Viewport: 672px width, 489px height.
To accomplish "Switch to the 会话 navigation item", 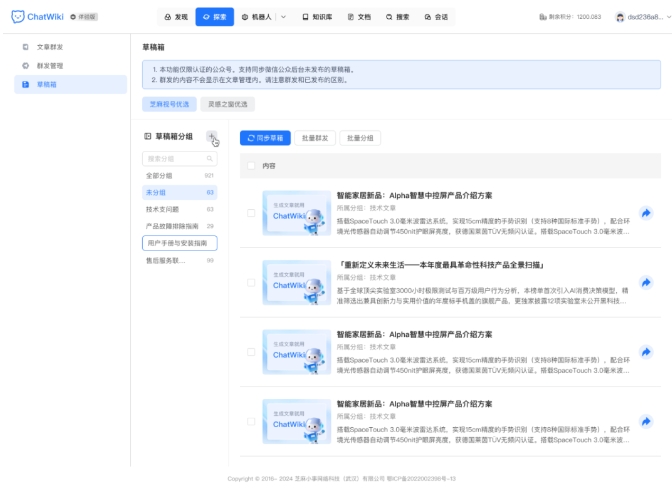I will [436, 17].
